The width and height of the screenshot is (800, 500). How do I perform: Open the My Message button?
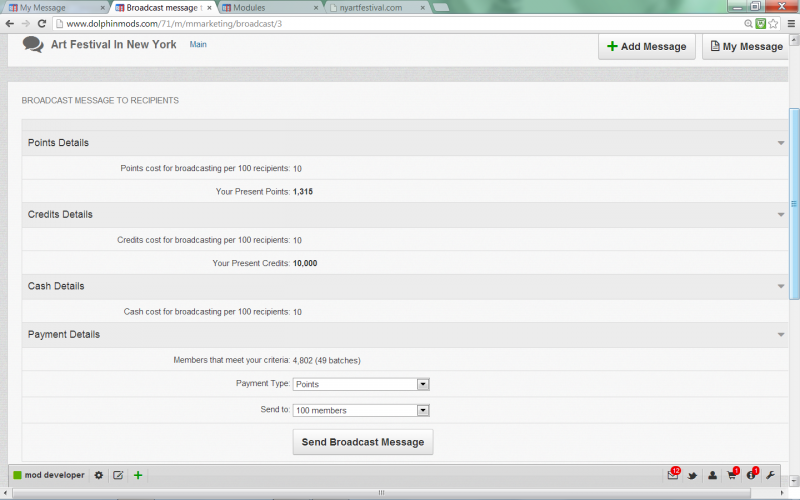point(746,46)
